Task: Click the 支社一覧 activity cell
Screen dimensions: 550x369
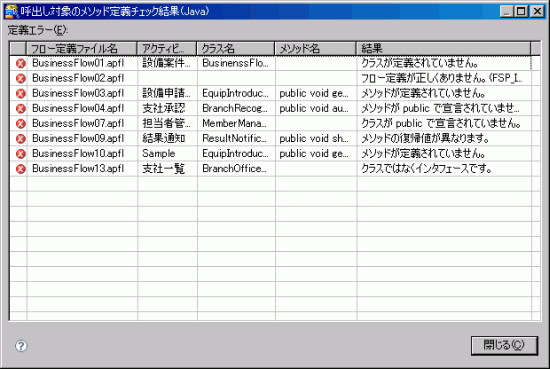Action: 167,169
